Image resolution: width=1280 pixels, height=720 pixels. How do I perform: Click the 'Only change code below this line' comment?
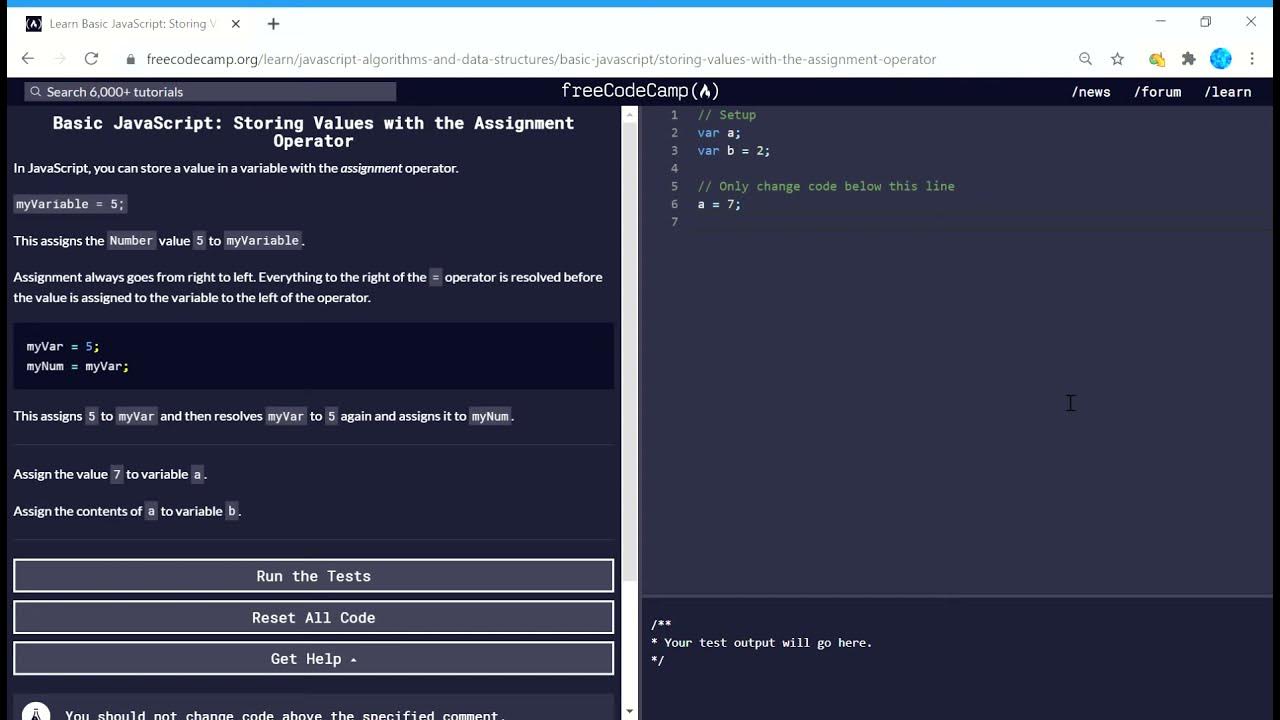click(826, 186)
